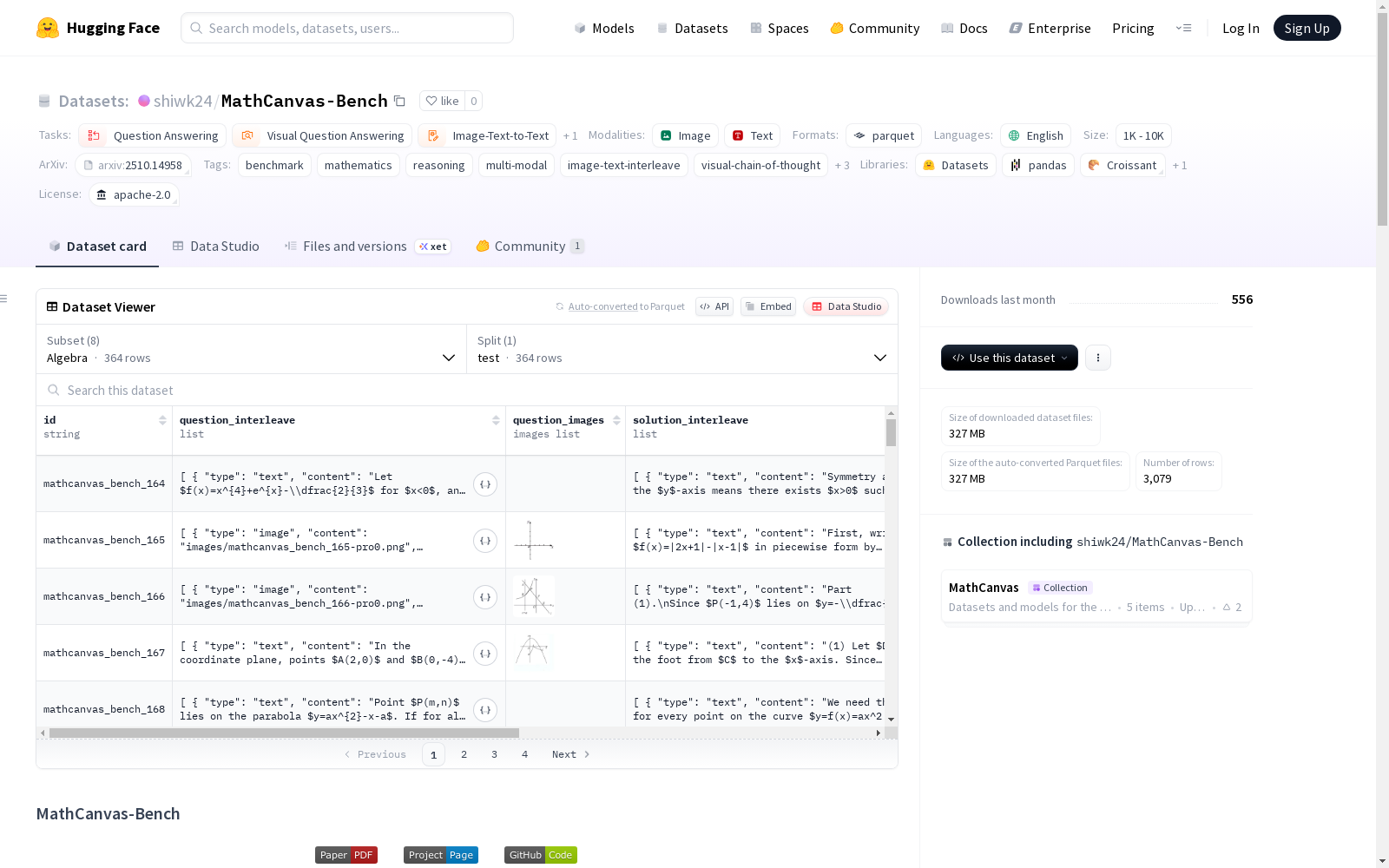
Task: Sort the question_interleave column
Action: pyautogui.click(x=496, y=420)
